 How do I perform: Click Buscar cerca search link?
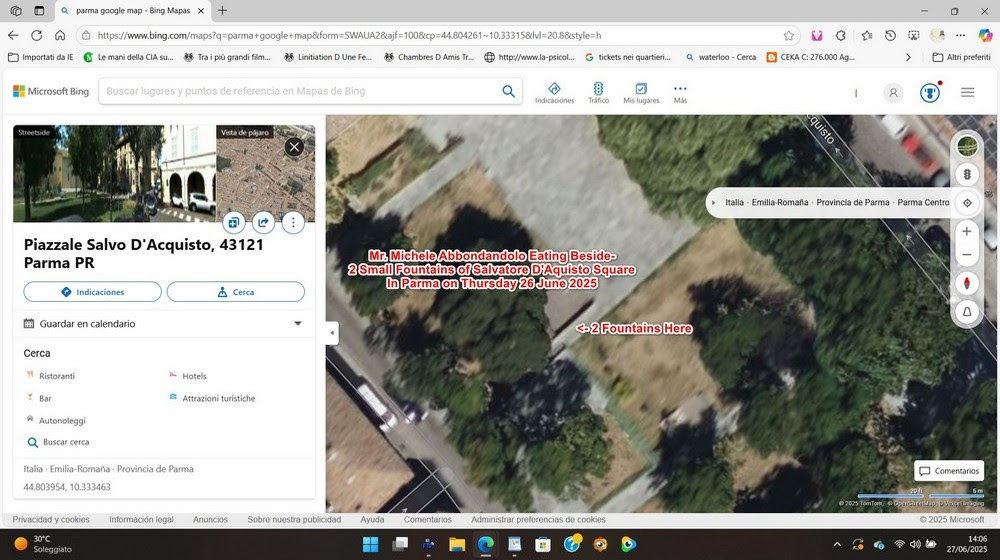[x=58, y=442]
